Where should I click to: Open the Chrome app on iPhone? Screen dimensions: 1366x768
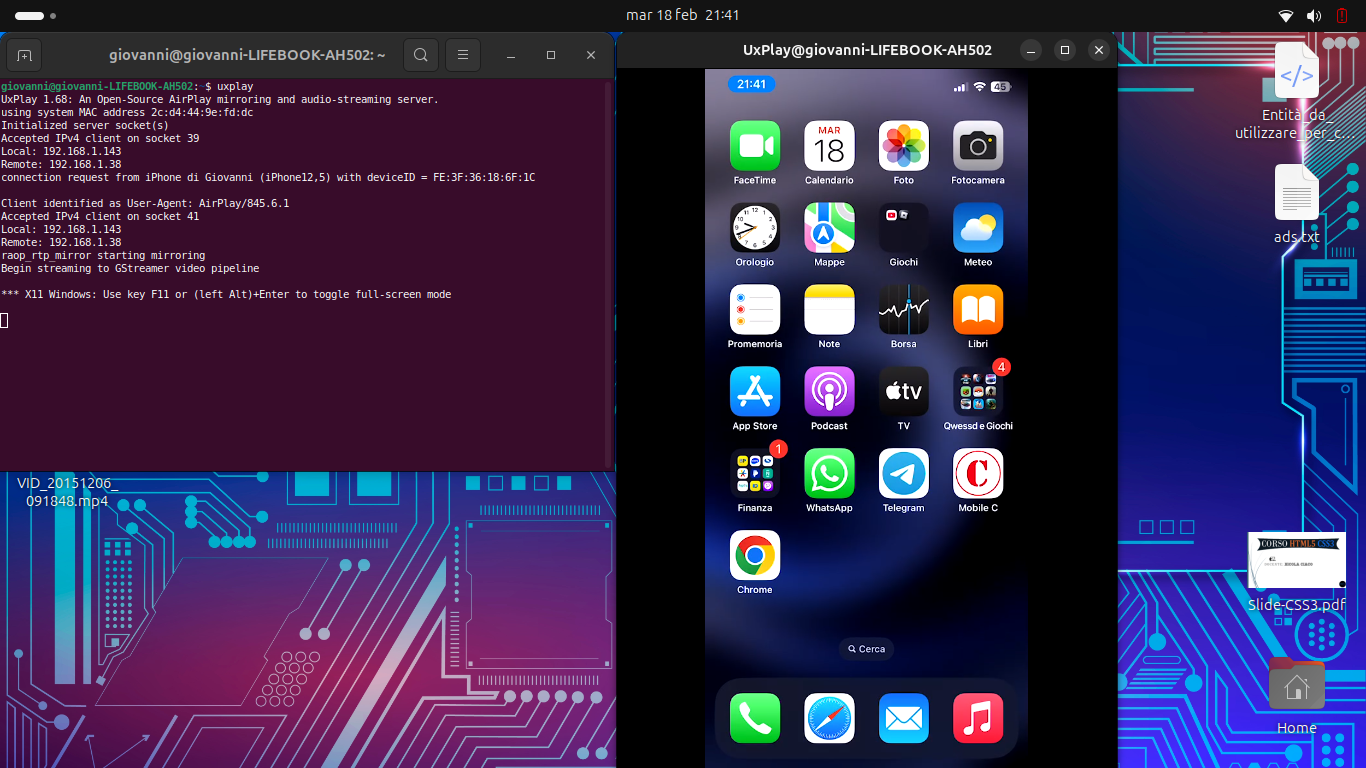[x=754, y=556]
